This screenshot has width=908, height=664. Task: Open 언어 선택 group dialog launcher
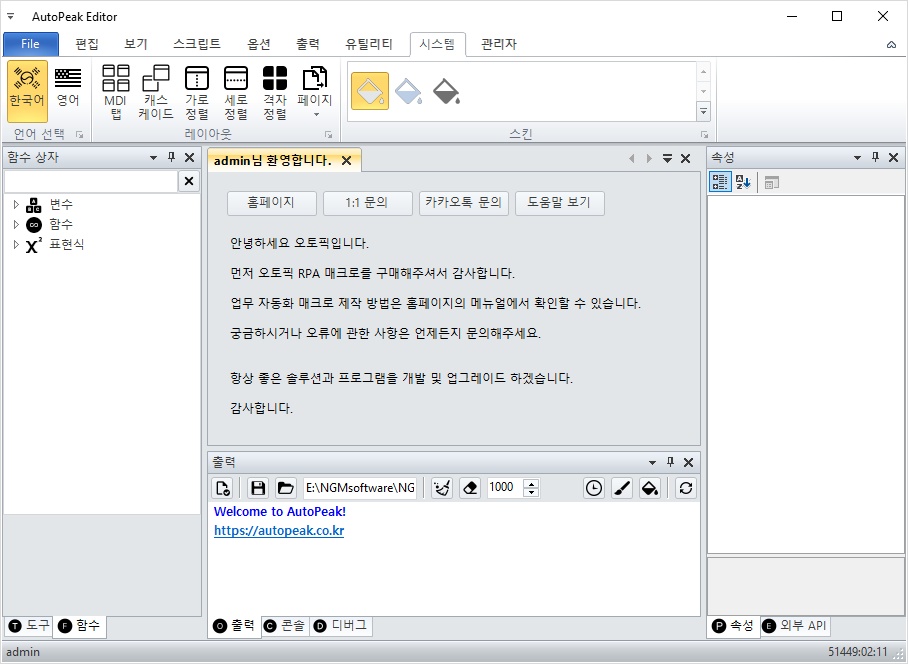(79, 134)
